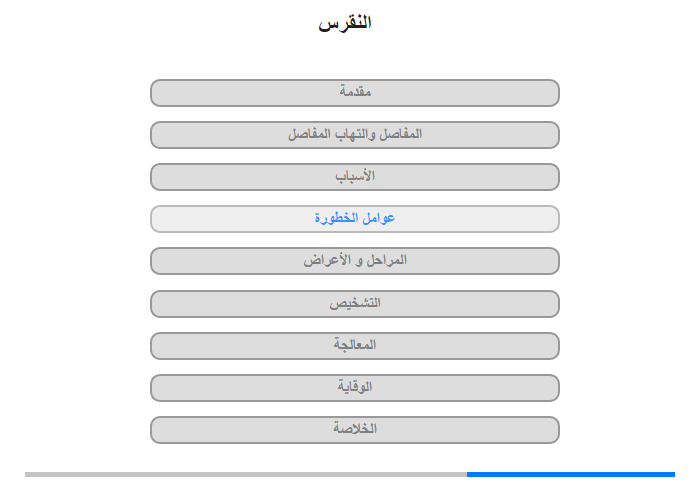Select the blue-text risk factors button
Screen dimensions: 700x480
click(x=354, y=219)
